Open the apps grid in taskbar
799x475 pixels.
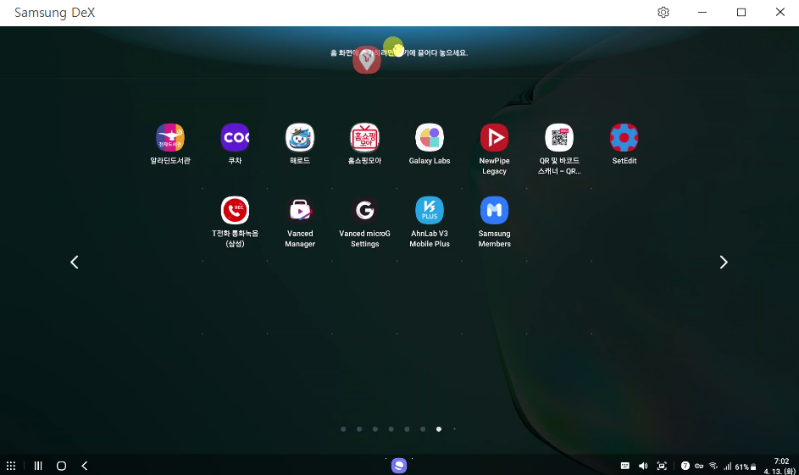(x=11, y=466)
